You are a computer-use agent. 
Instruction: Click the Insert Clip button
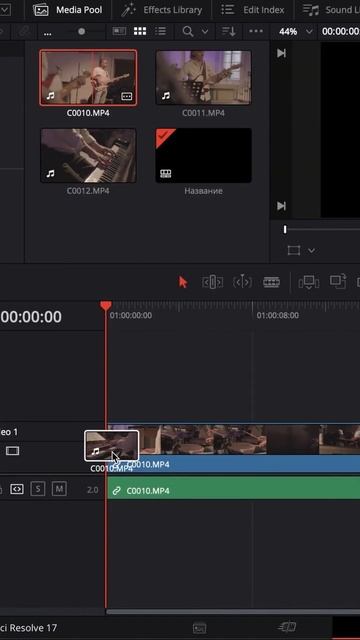[x=309, y=282]
